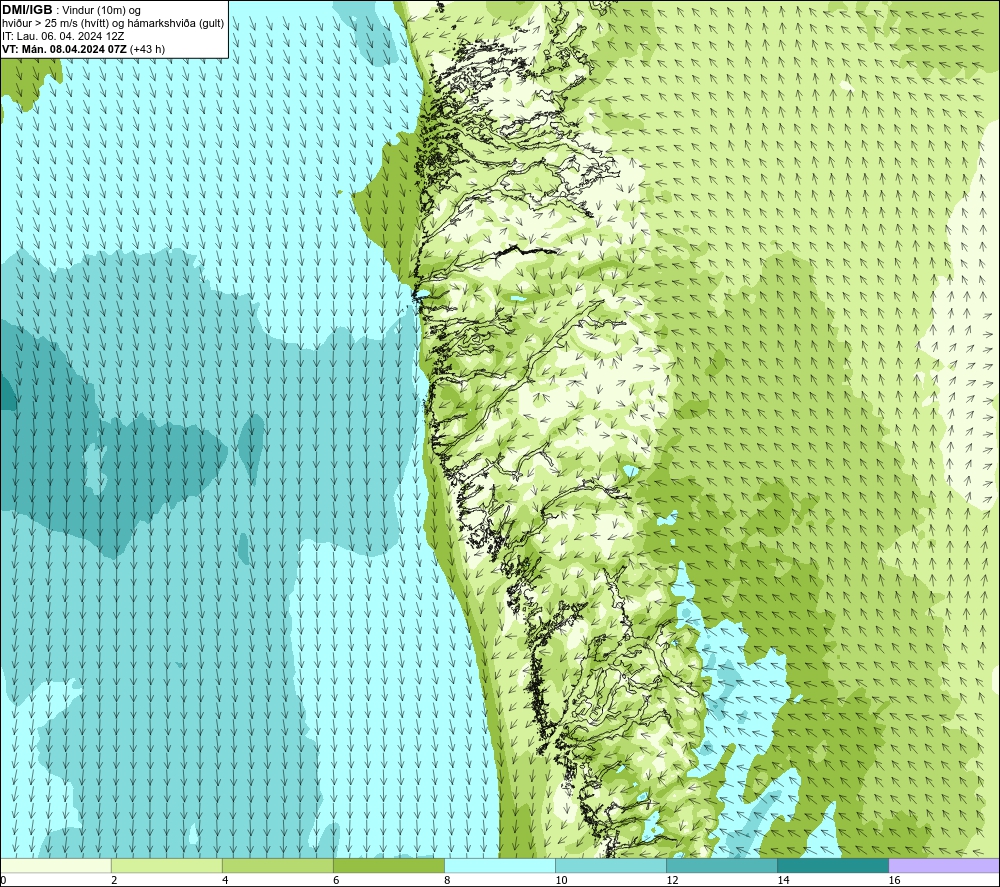
Task: Click the 'IT: Lau. 06. 04. 2024 12Z' line
Action: point(63,36)
